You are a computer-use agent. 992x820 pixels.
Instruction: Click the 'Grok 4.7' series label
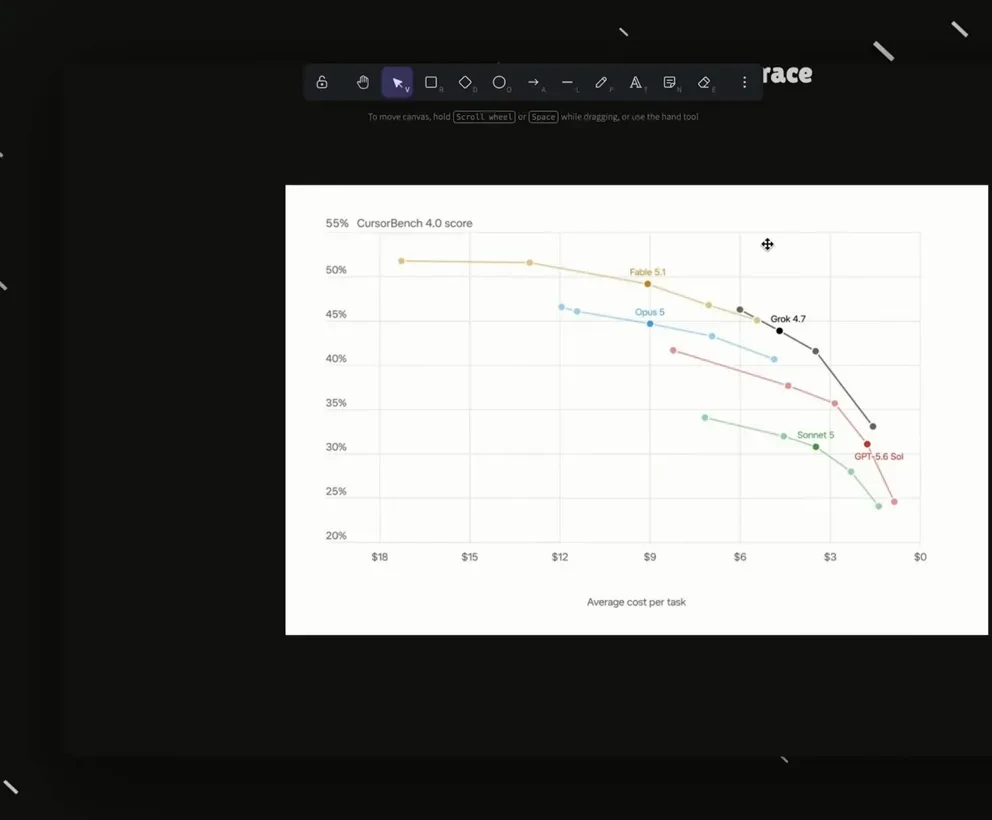(788, 319)
